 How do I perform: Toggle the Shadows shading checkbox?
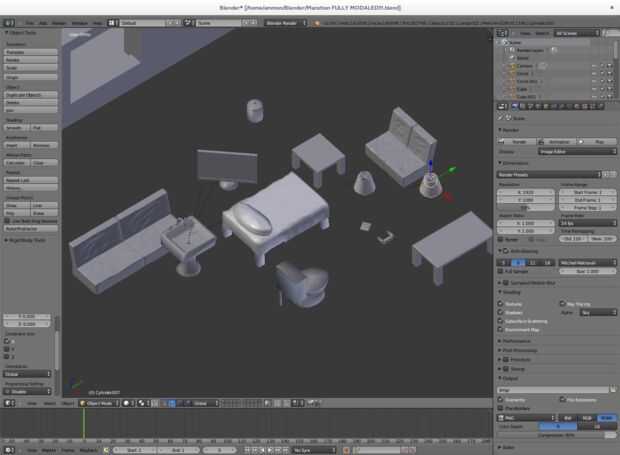[x=501, y=312]
